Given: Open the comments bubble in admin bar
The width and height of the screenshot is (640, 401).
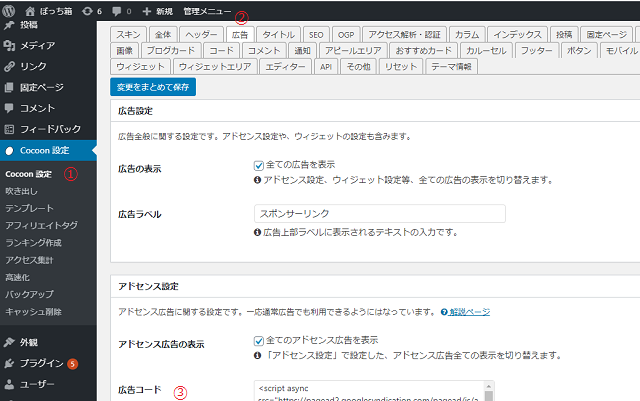Looking at the screenshot, I should click(x=121, y=9).
